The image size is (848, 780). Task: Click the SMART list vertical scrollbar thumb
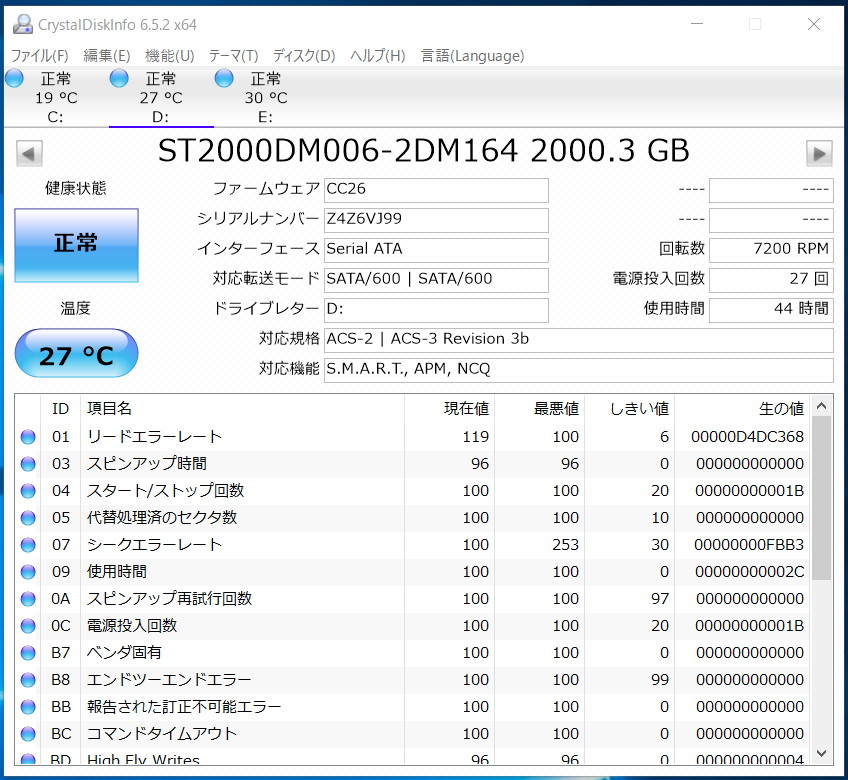coord(822,498)
